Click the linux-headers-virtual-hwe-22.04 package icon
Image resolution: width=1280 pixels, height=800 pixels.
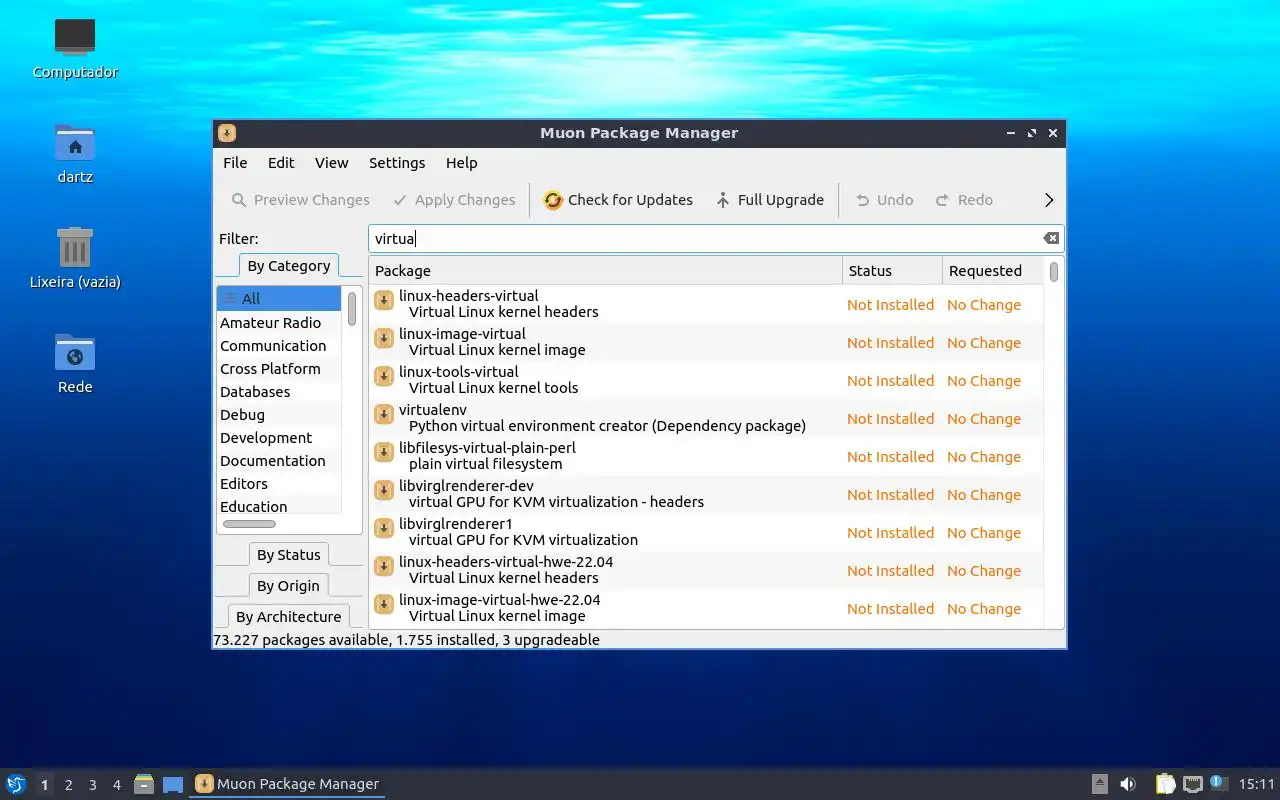pos(384,566)
